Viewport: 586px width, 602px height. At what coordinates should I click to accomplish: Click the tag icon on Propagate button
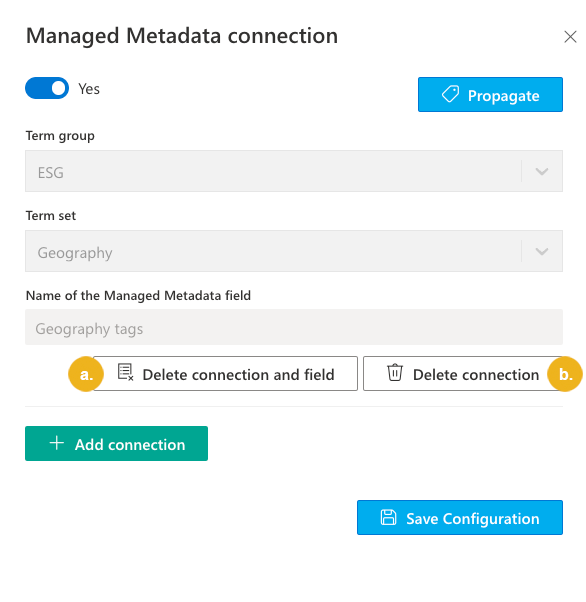pos(450,94)
